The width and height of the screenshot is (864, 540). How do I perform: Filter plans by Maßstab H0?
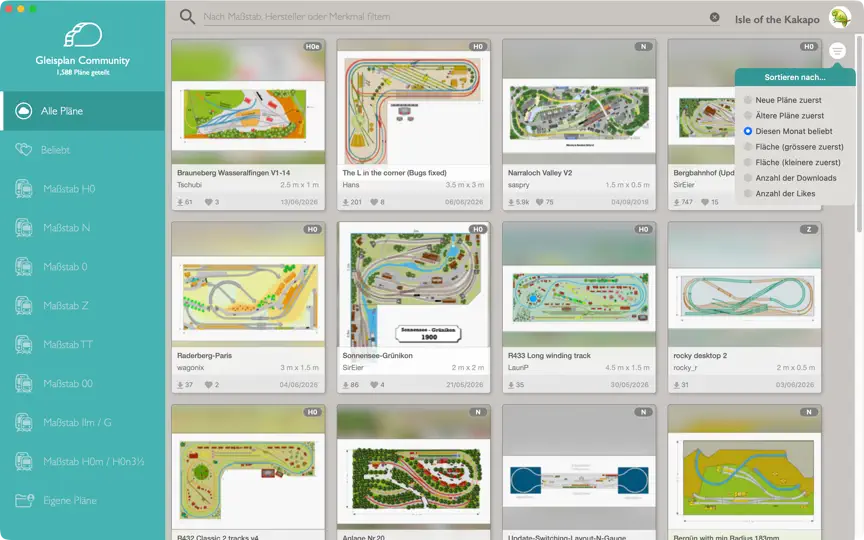(83, 189)
